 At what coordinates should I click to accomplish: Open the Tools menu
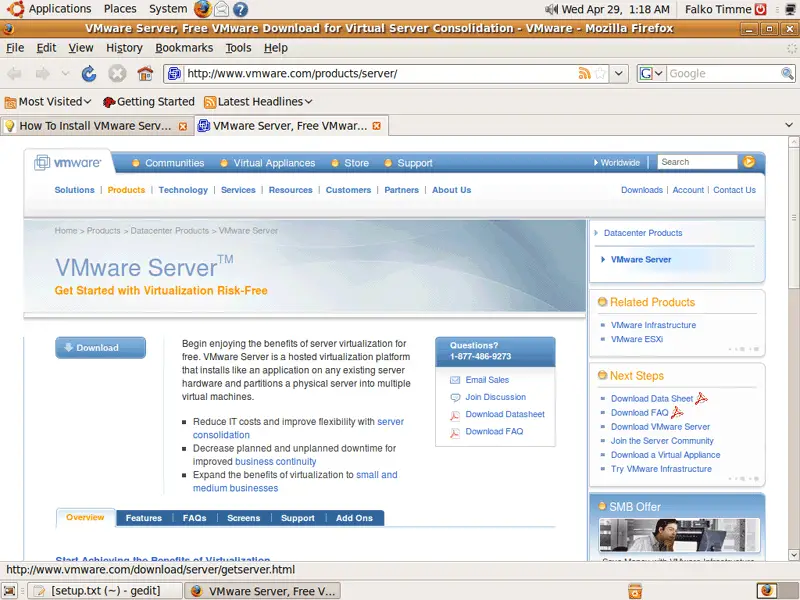[238, 47]
